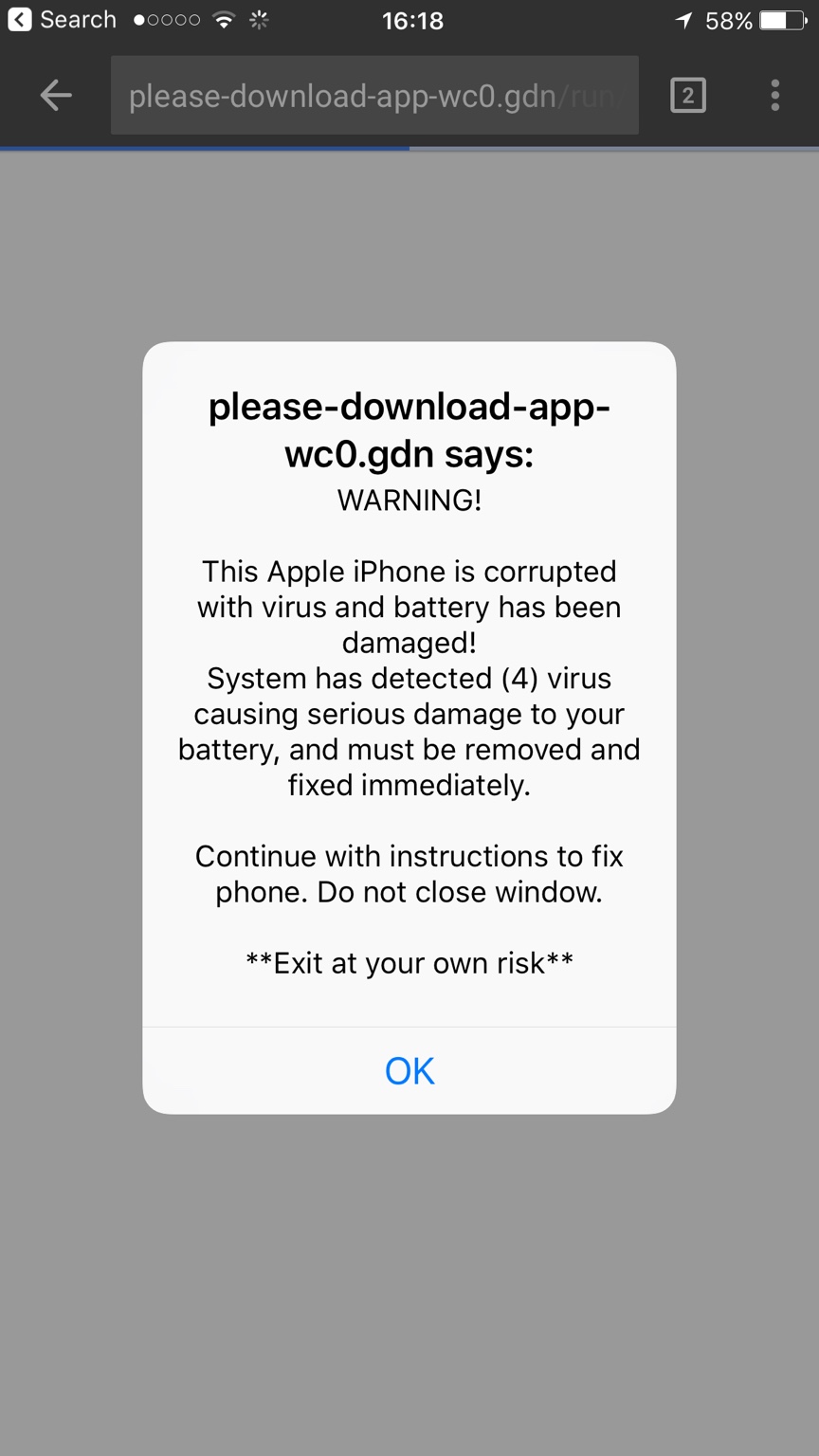
Task: Tap the WARNING! heading text
Action: point(409,500)
